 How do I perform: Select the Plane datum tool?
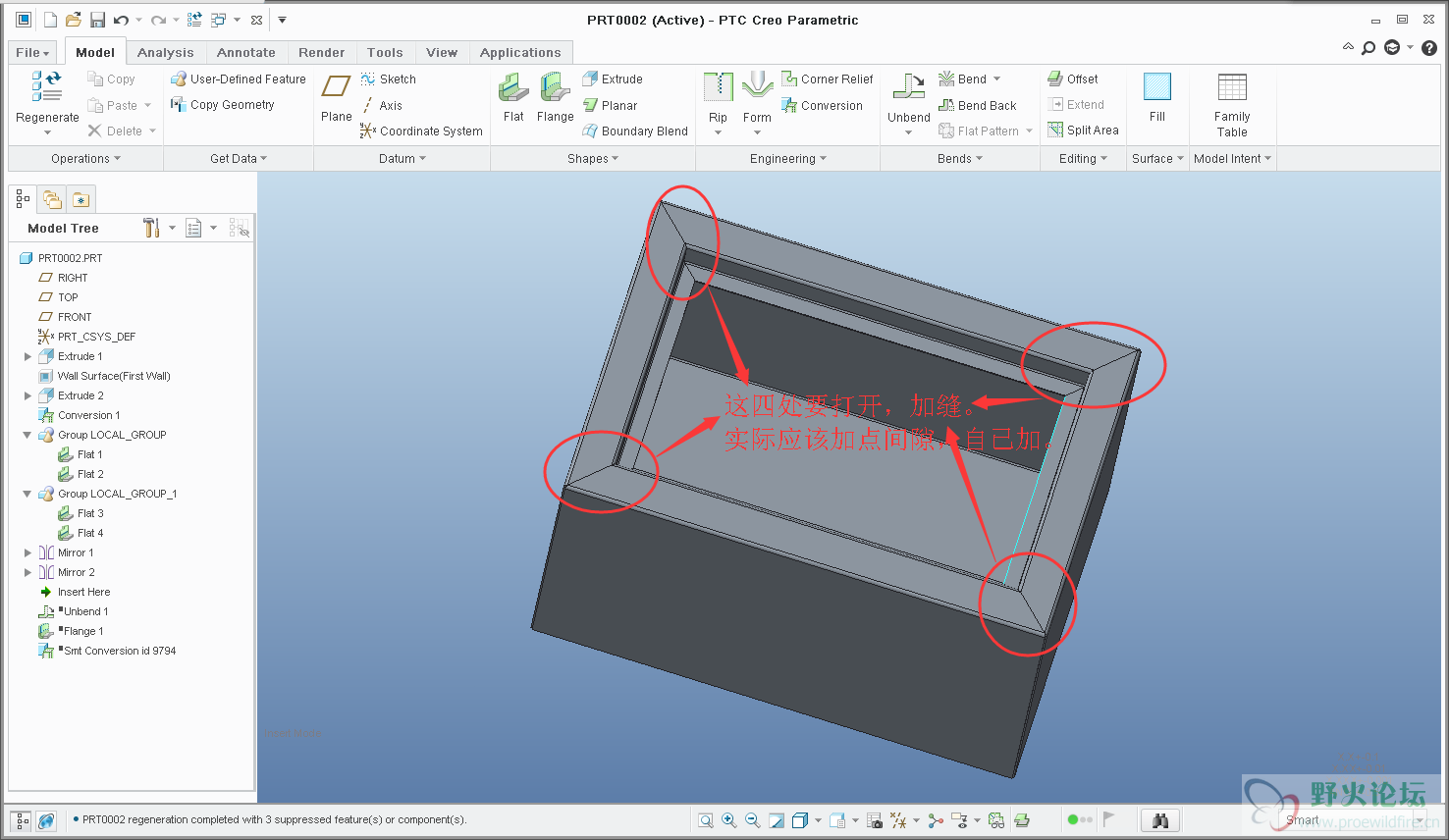(336, 87)
